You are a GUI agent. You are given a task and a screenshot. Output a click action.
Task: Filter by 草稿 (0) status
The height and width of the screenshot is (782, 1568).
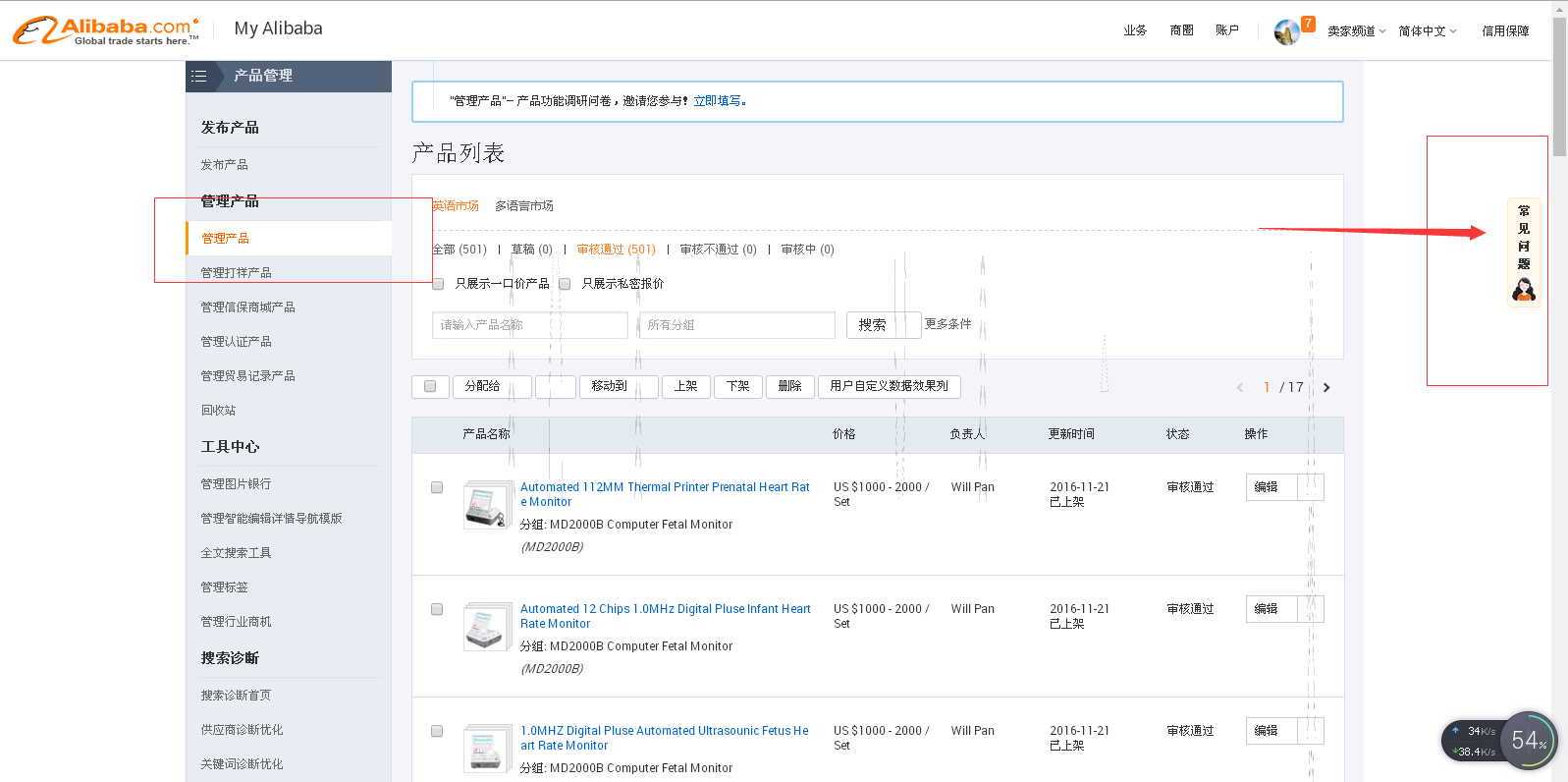[x=531, y=250]
